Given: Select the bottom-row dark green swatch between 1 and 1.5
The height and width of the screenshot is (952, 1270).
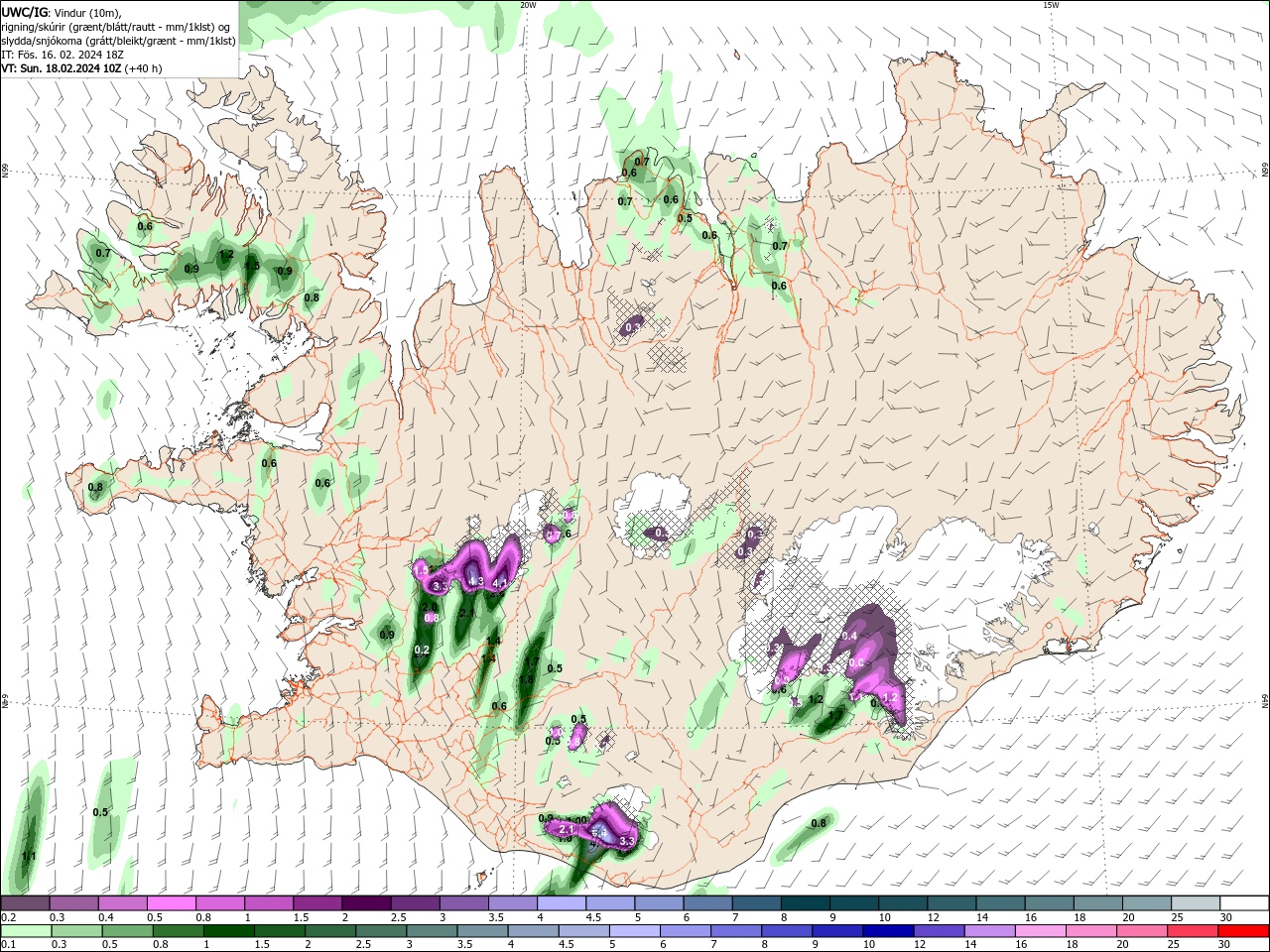Looking at the screenshot, I should (228, 931).
